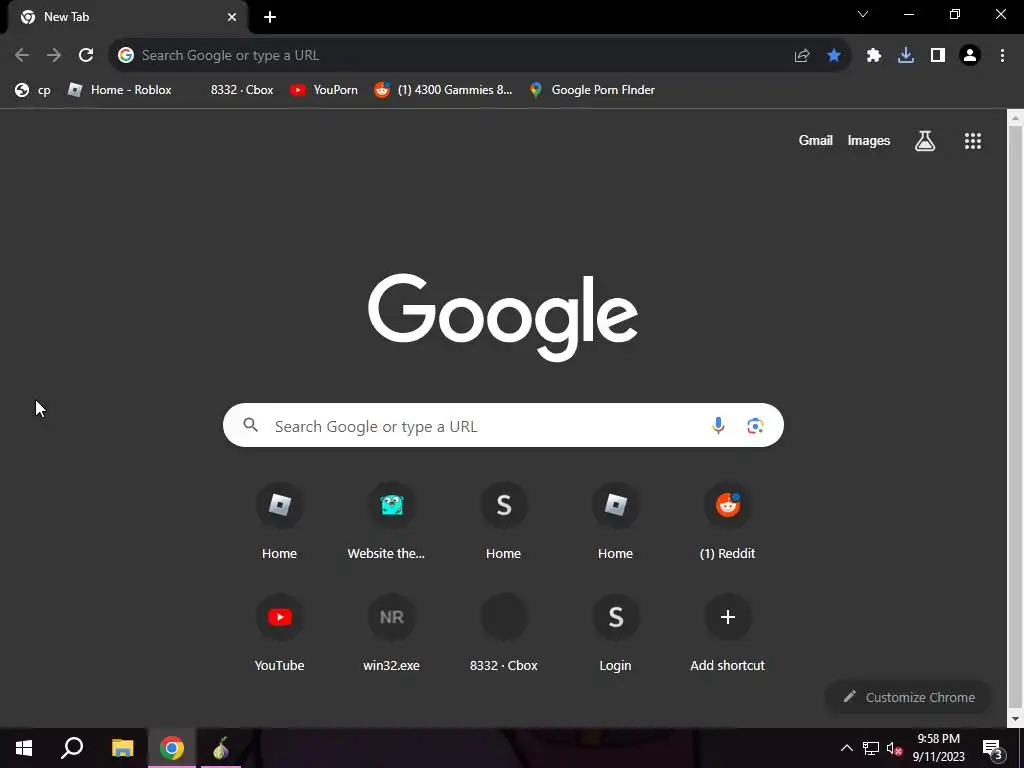Open the taskbar clock showing 9:58 PM

(x=938, y=748)
